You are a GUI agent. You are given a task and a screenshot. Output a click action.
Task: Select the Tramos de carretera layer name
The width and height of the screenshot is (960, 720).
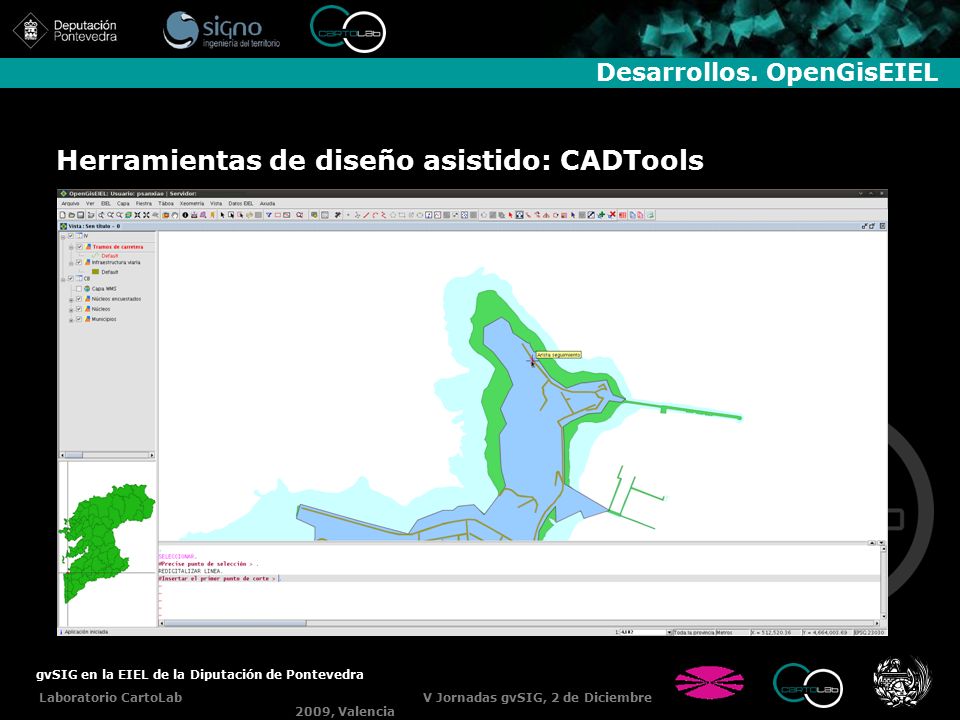tap(118, 247)
